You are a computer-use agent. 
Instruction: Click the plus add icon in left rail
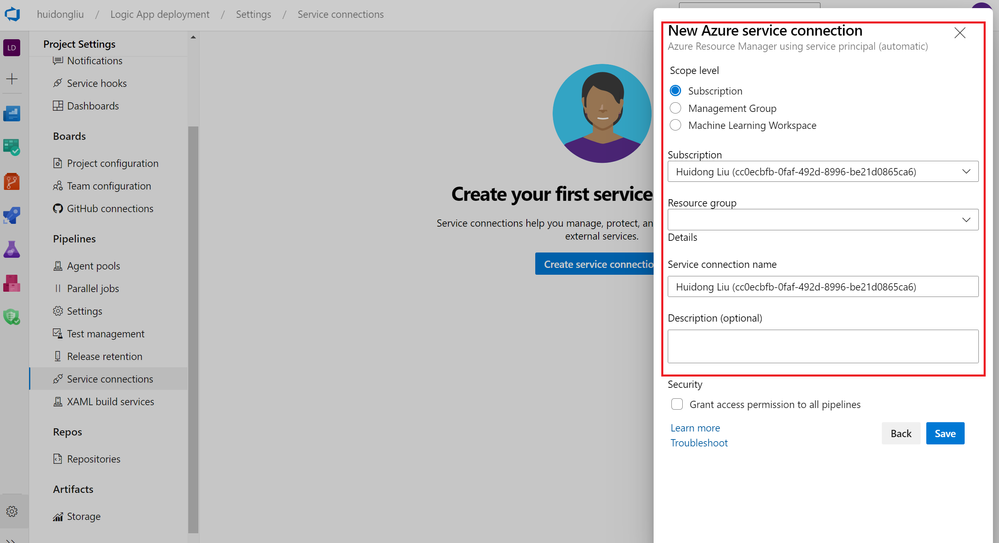(11, 79)
